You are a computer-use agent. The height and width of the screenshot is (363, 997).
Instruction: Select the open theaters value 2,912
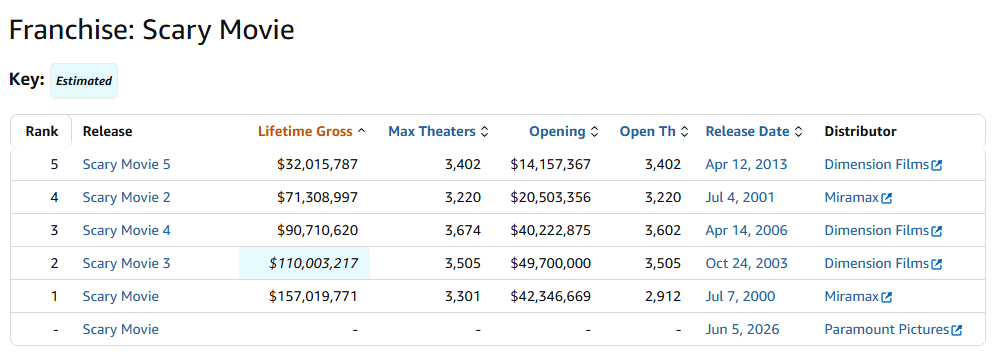pos(663,296)
